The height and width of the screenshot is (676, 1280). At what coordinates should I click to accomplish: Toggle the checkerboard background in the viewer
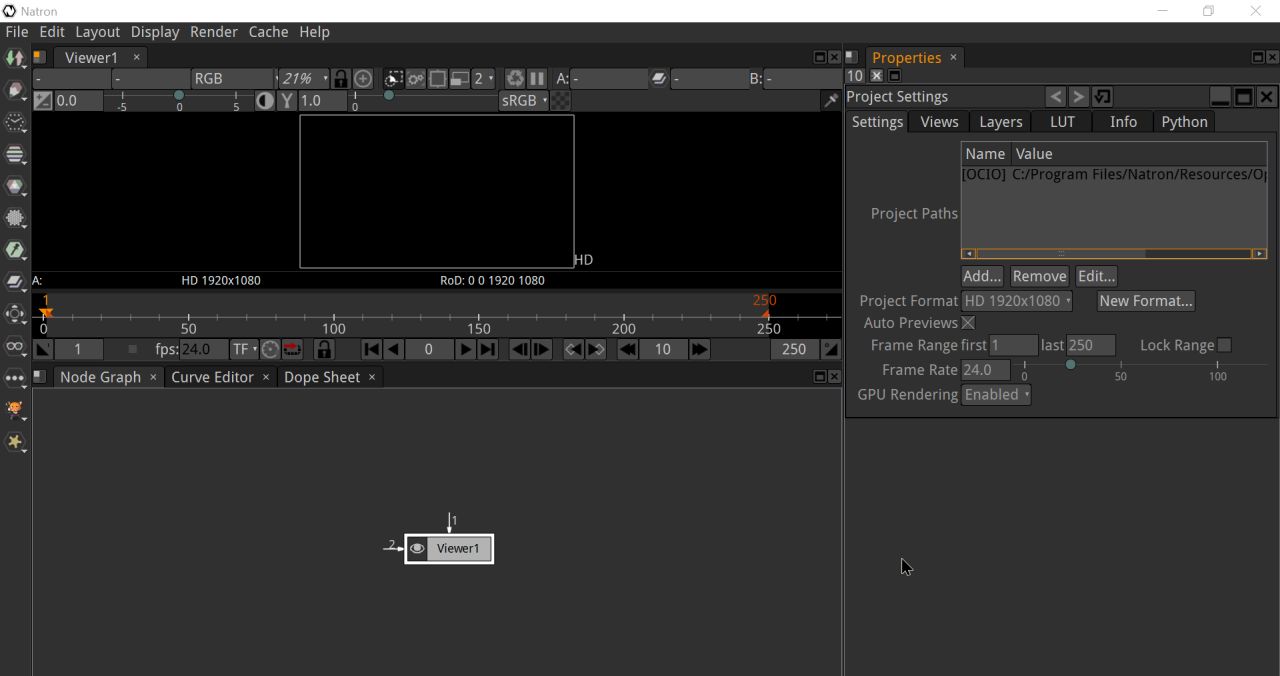click(x=560, y=100)
